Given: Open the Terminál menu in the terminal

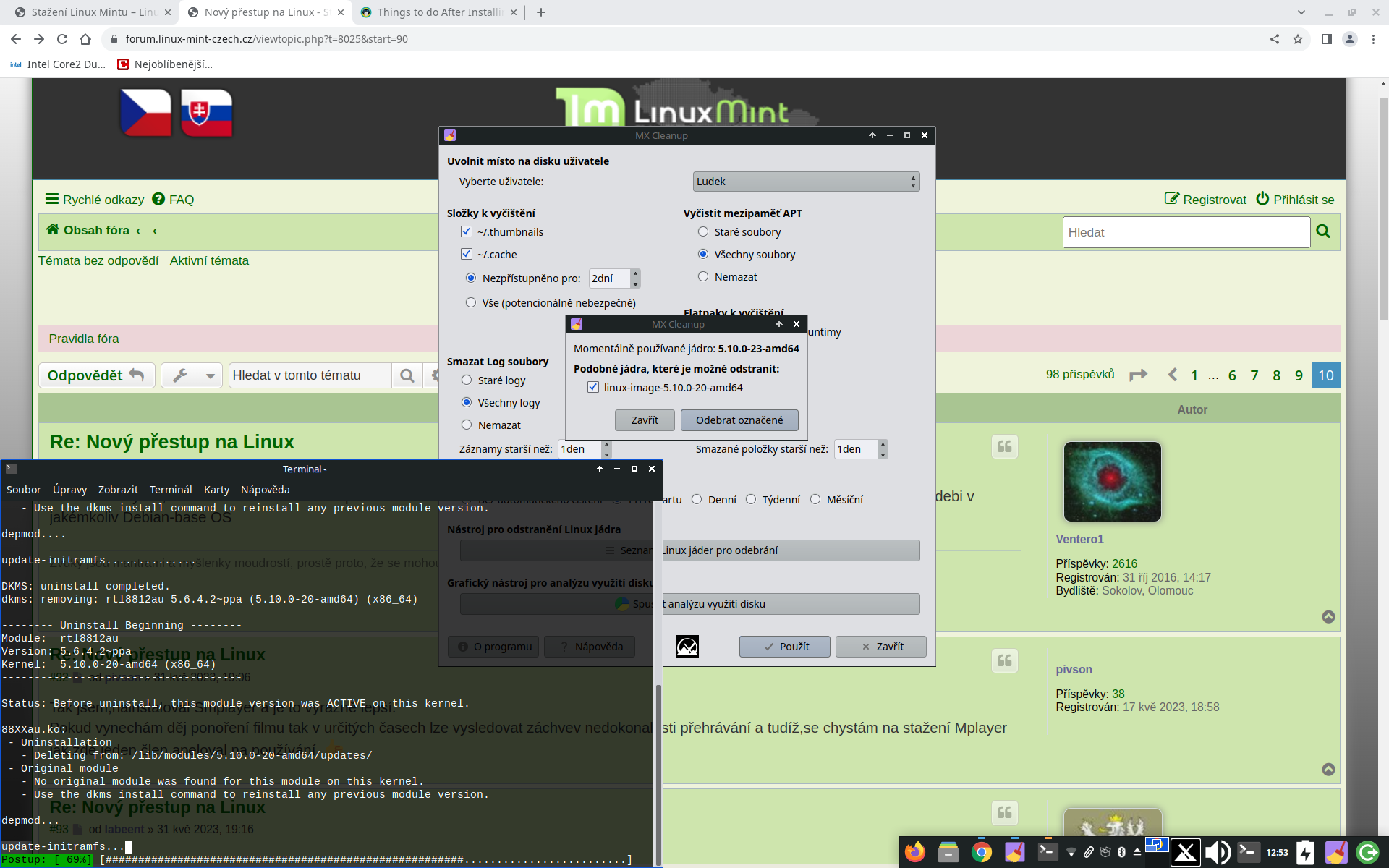Looking at the screenshot, I should (x=171, y=490).
